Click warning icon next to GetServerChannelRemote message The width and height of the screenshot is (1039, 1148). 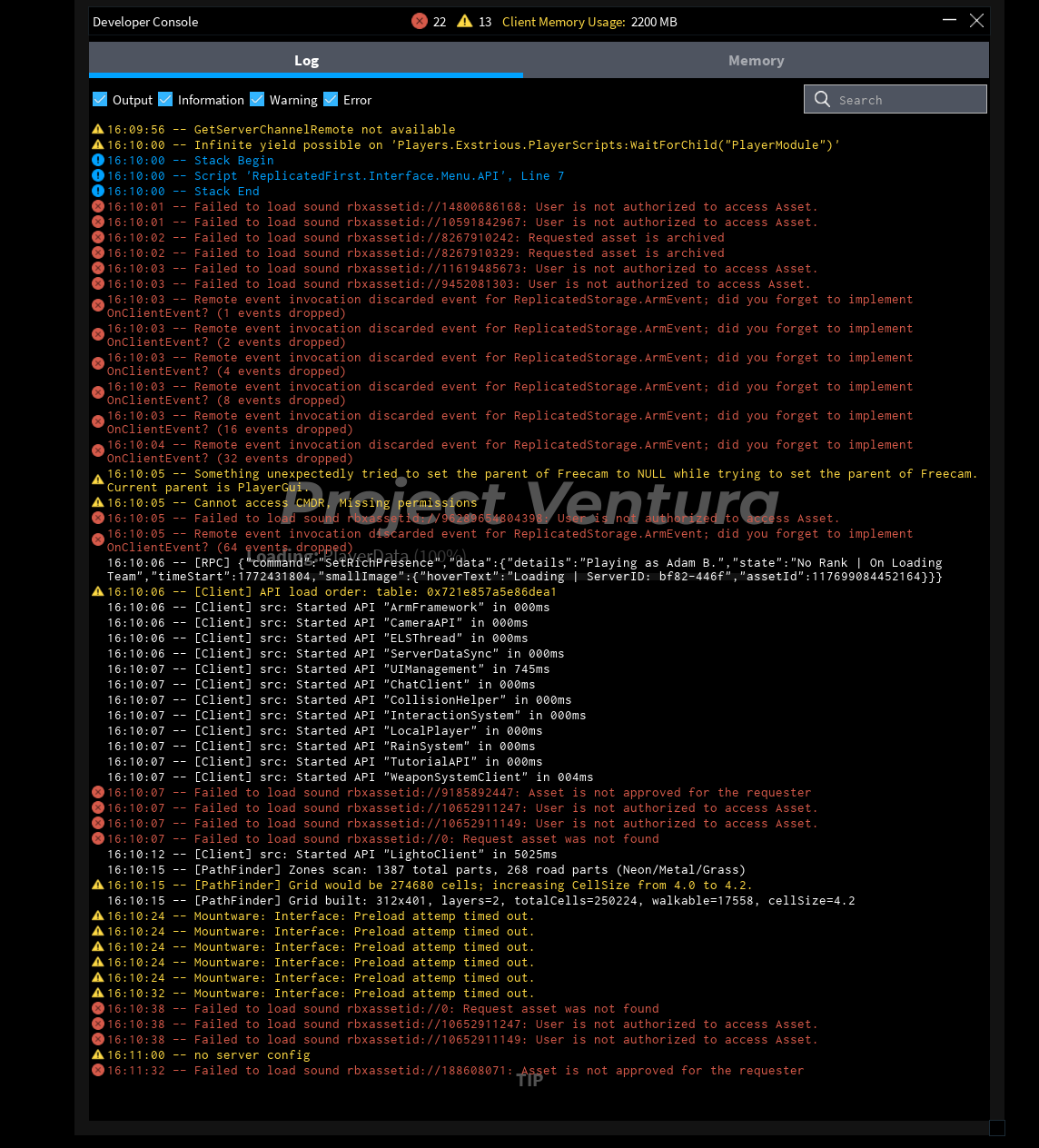click(98, 129)
